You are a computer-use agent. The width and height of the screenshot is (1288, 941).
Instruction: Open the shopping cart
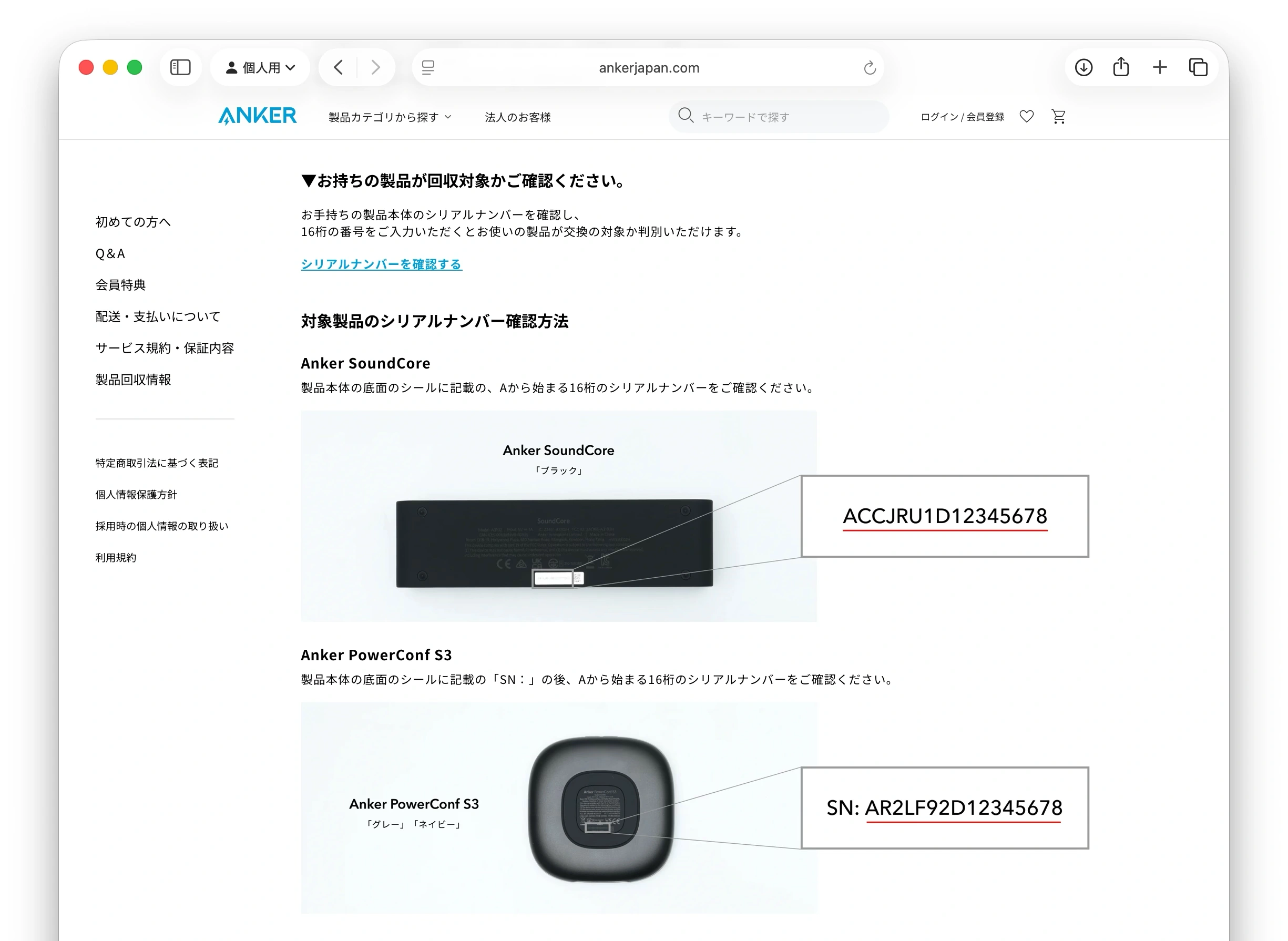coord(1058,116)
